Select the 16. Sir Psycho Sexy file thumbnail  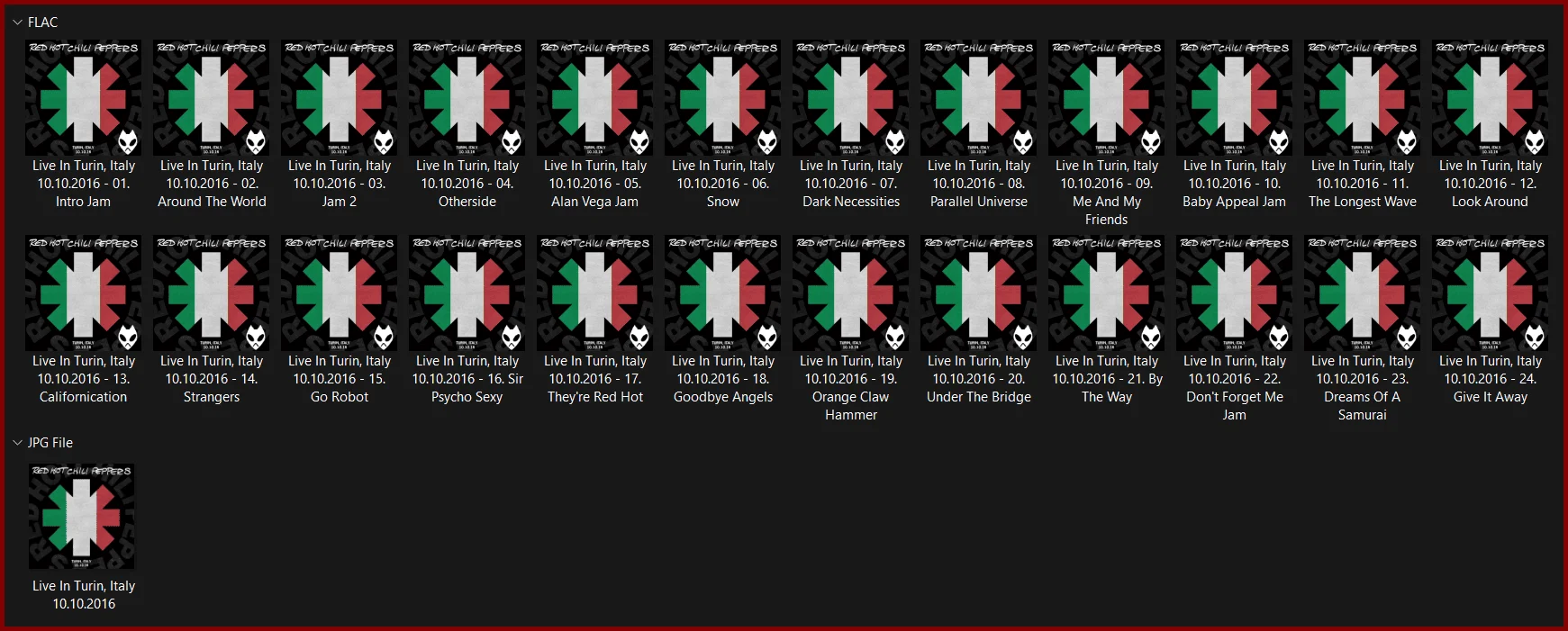pyautogui.click(x=467, y=293)
